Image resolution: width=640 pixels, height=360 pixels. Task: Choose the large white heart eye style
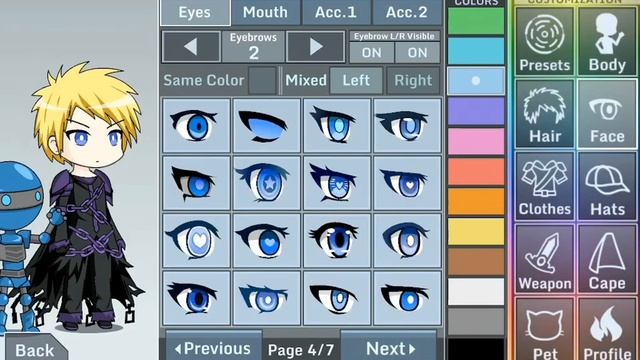[196, 240]
